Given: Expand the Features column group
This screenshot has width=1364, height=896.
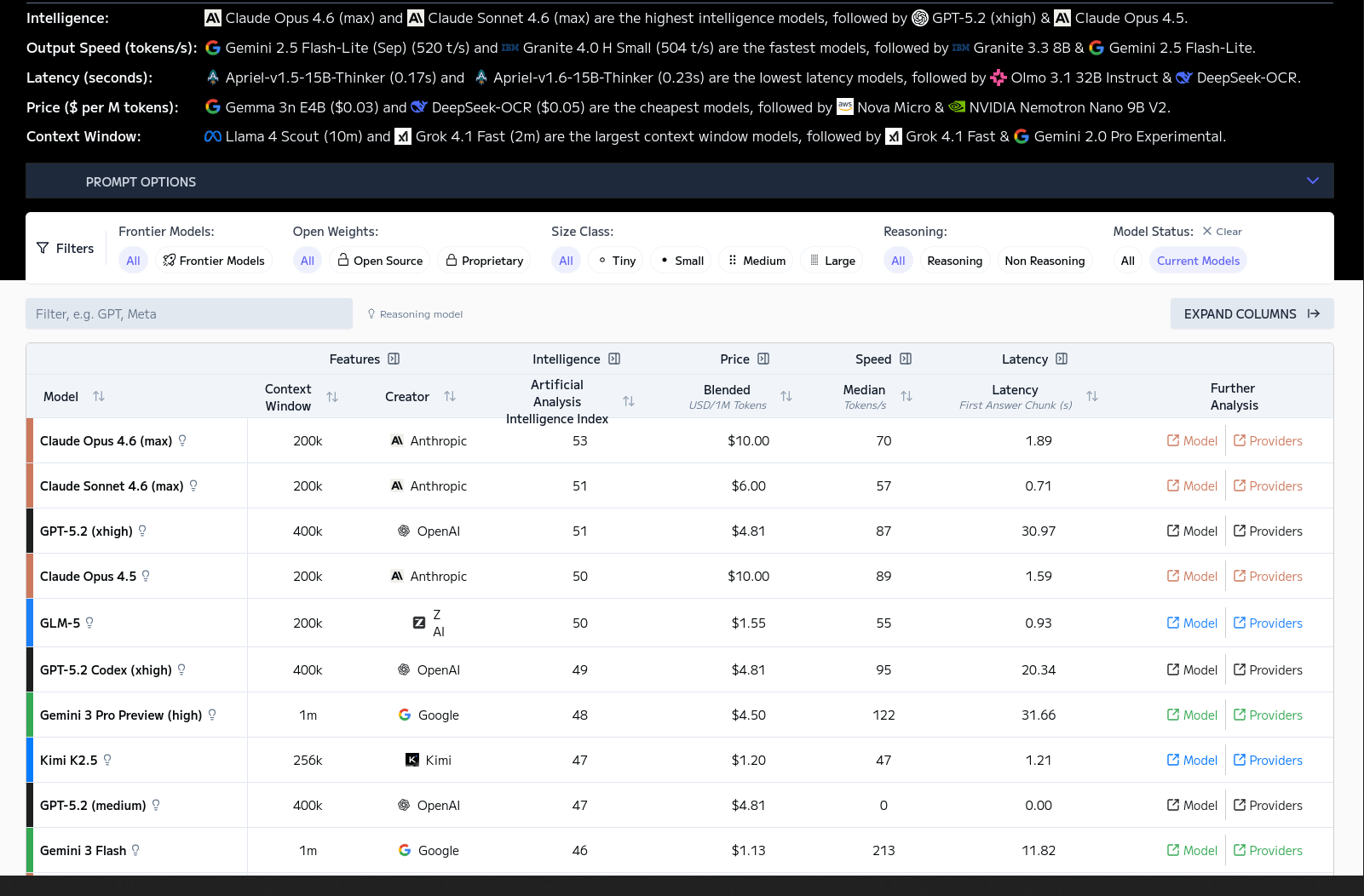Looking at the screenshot, I should [x=394, y=359].
